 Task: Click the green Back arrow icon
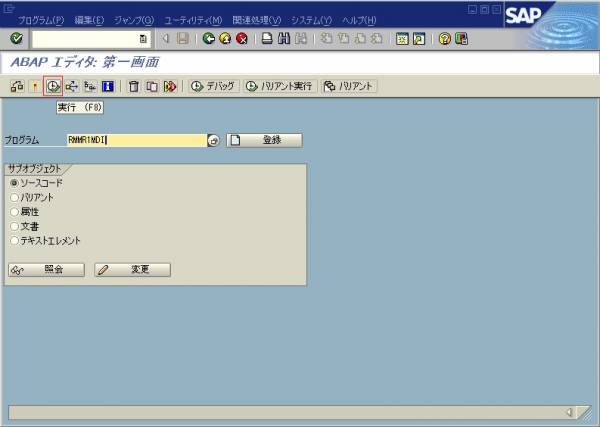pos(208,39)
